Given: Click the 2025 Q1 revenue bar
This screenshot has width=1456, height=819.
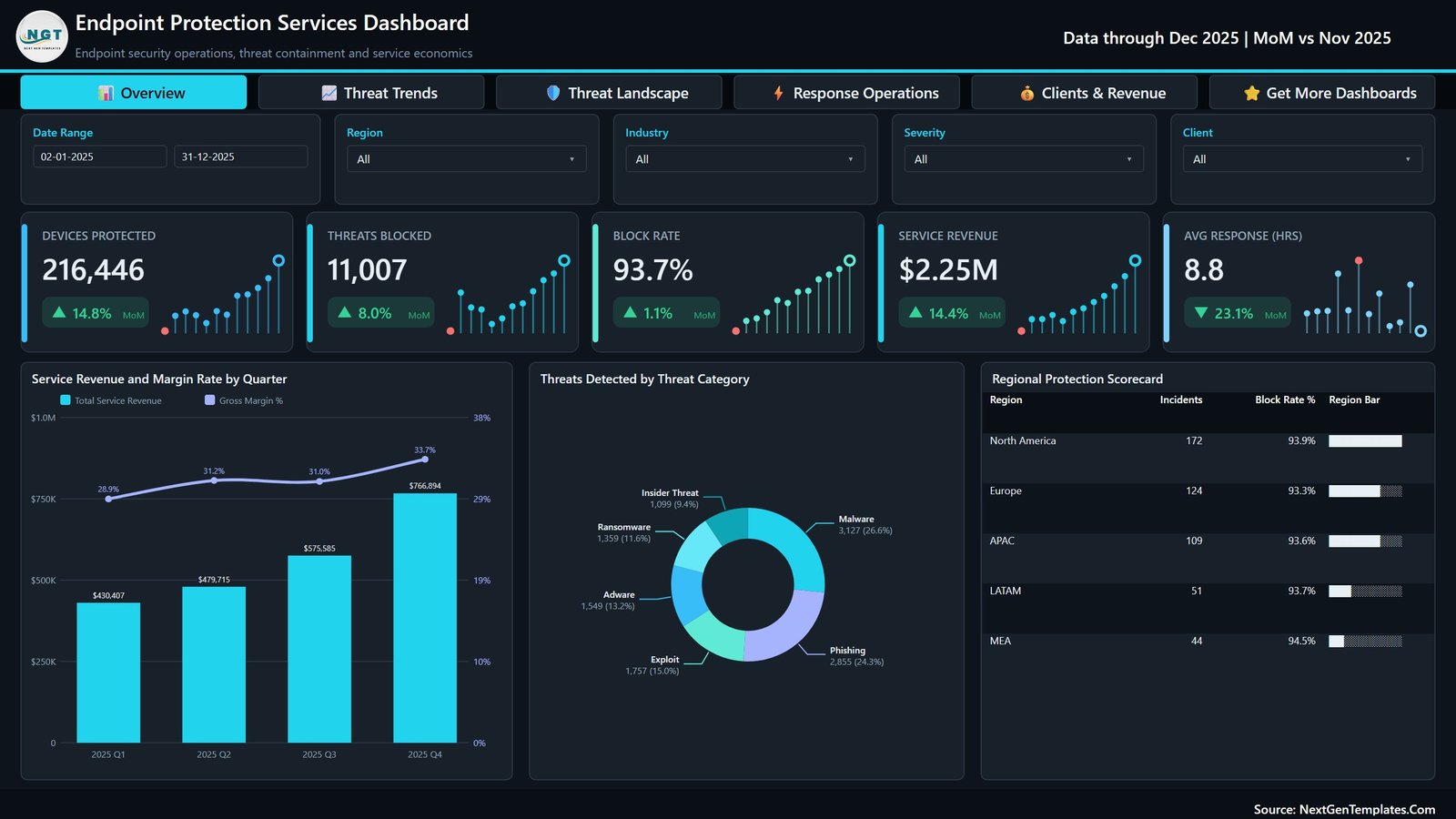Looking at the screenshot, I should pyautogui.click(x=108, y=672).
